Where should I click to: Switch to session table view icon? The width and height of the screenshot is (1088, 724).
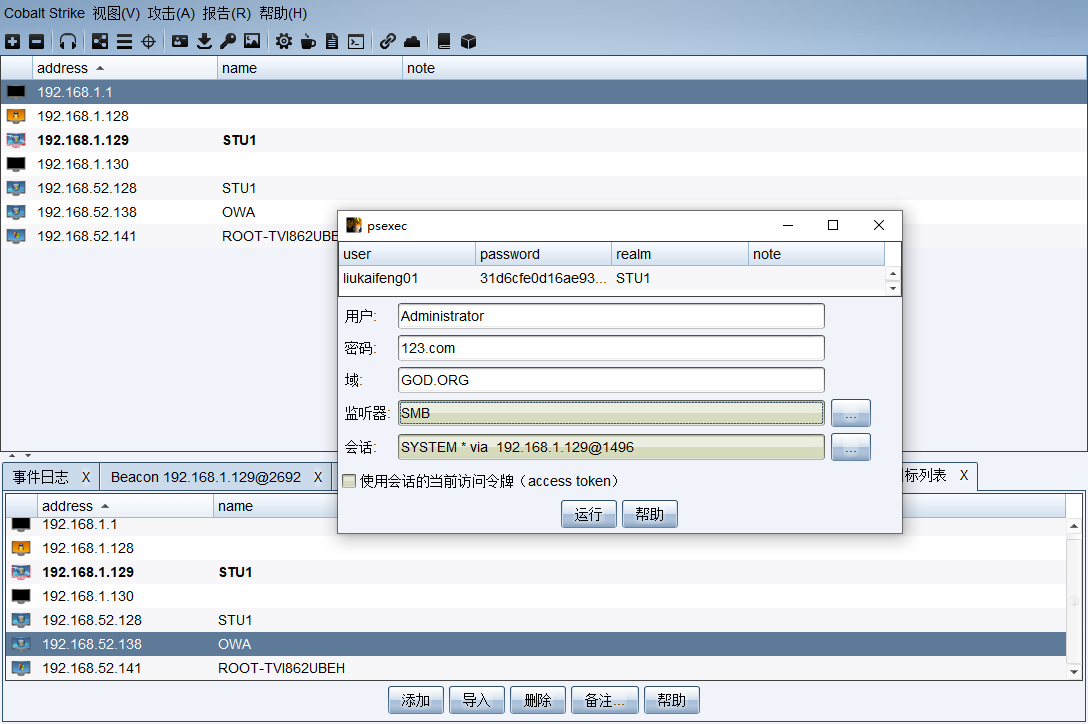pos(124,42)
